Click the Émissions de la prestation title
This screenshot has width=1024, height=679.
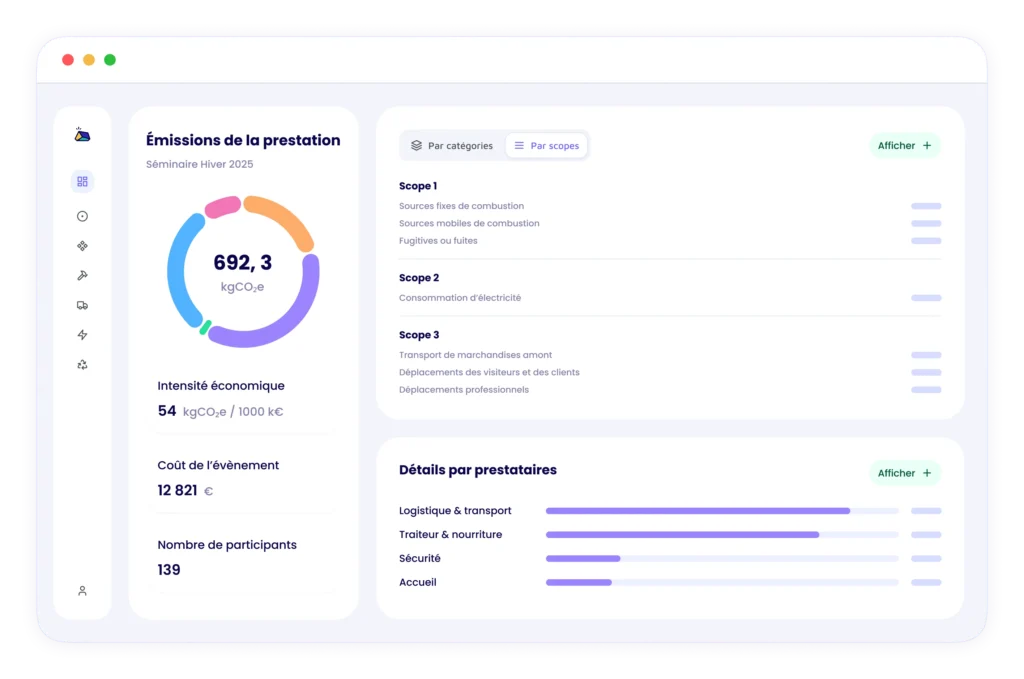[243, 140]
